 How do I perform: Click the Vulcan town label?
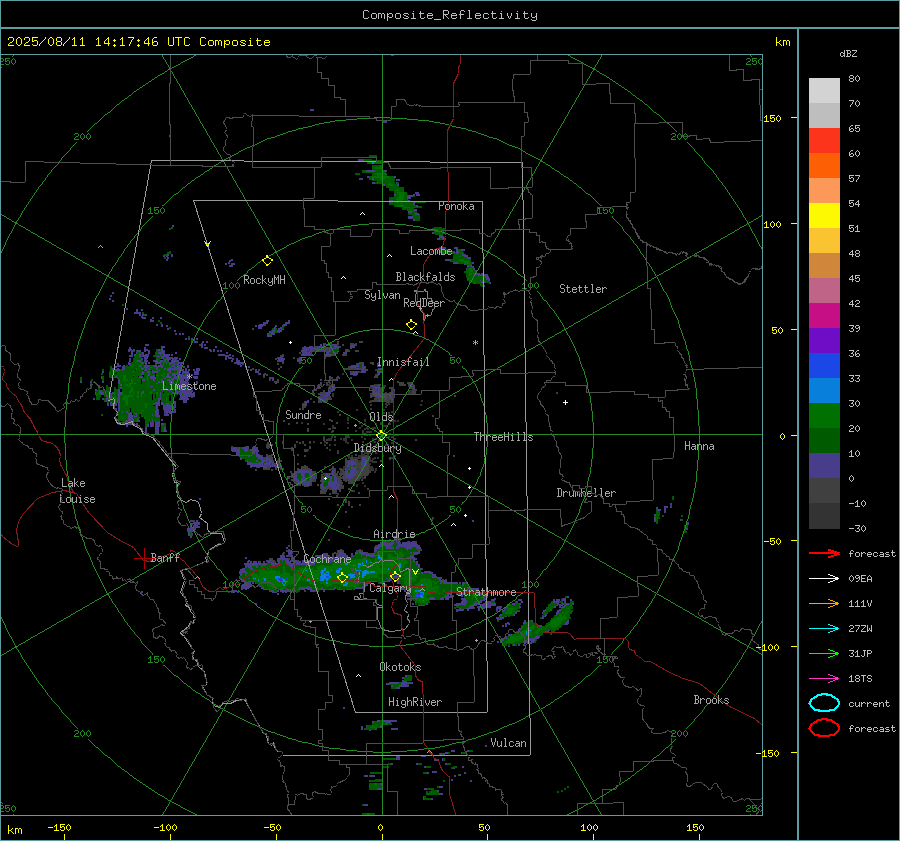coord(509,743)
